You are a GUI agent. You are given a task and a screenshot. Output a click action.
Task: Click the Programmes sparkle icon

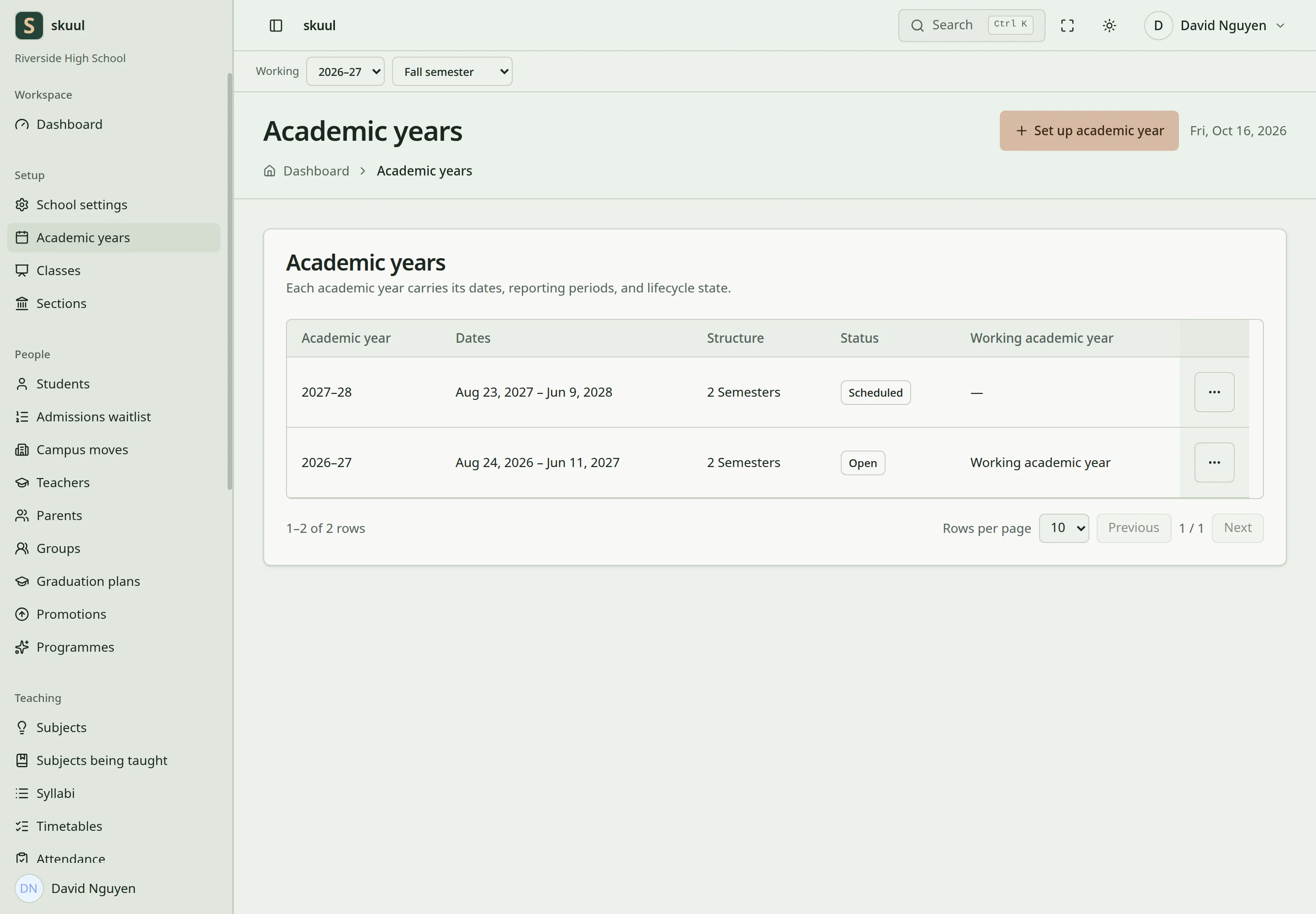tap(22, 647)
